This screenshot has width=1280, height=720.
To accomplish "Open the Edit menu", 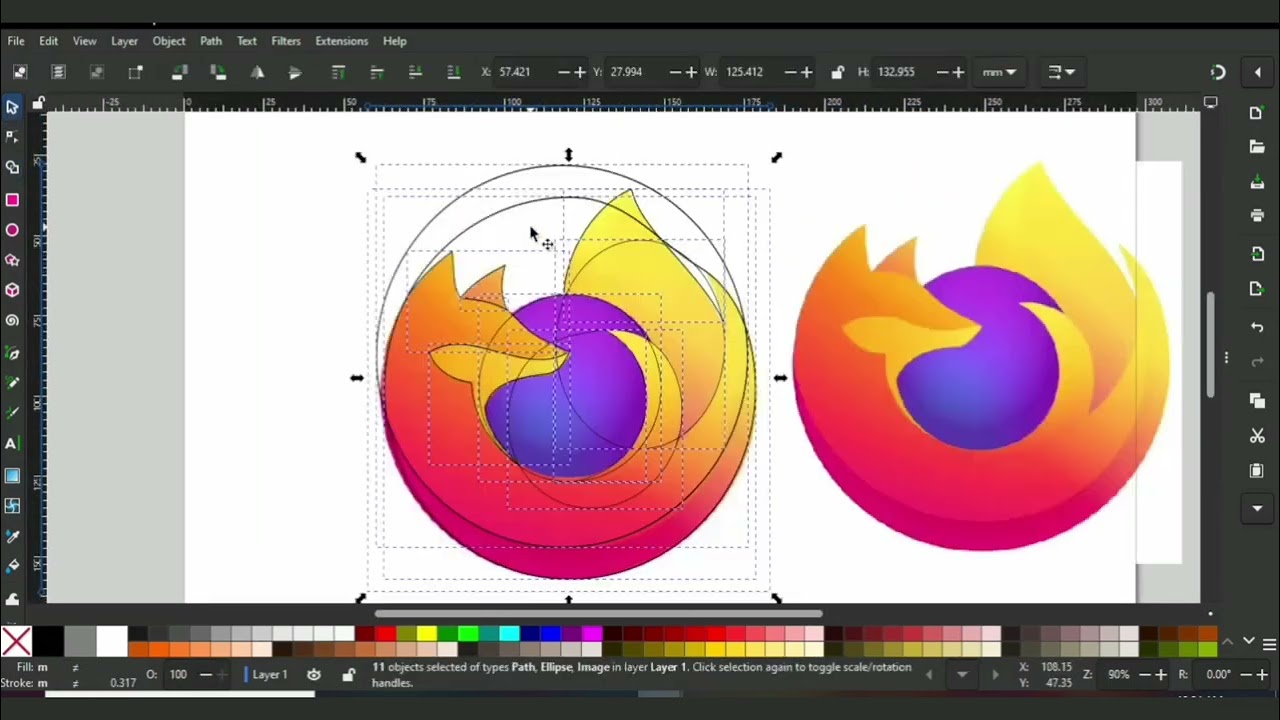I will point(48,41).
